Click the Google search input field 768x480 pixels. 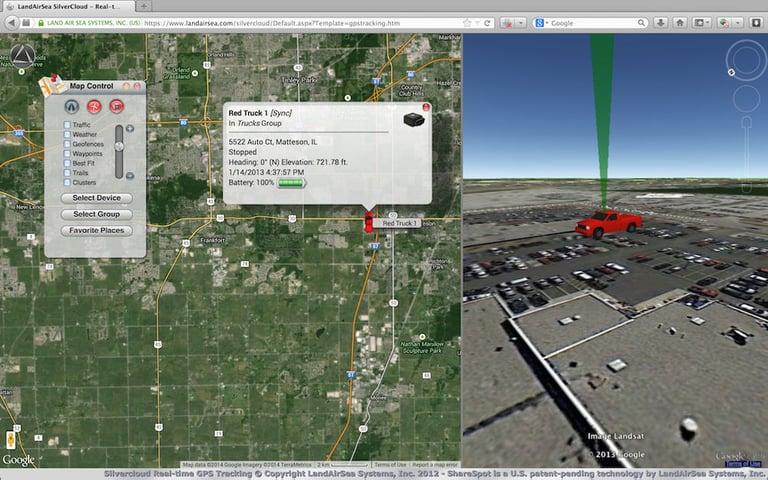point(593,23)
